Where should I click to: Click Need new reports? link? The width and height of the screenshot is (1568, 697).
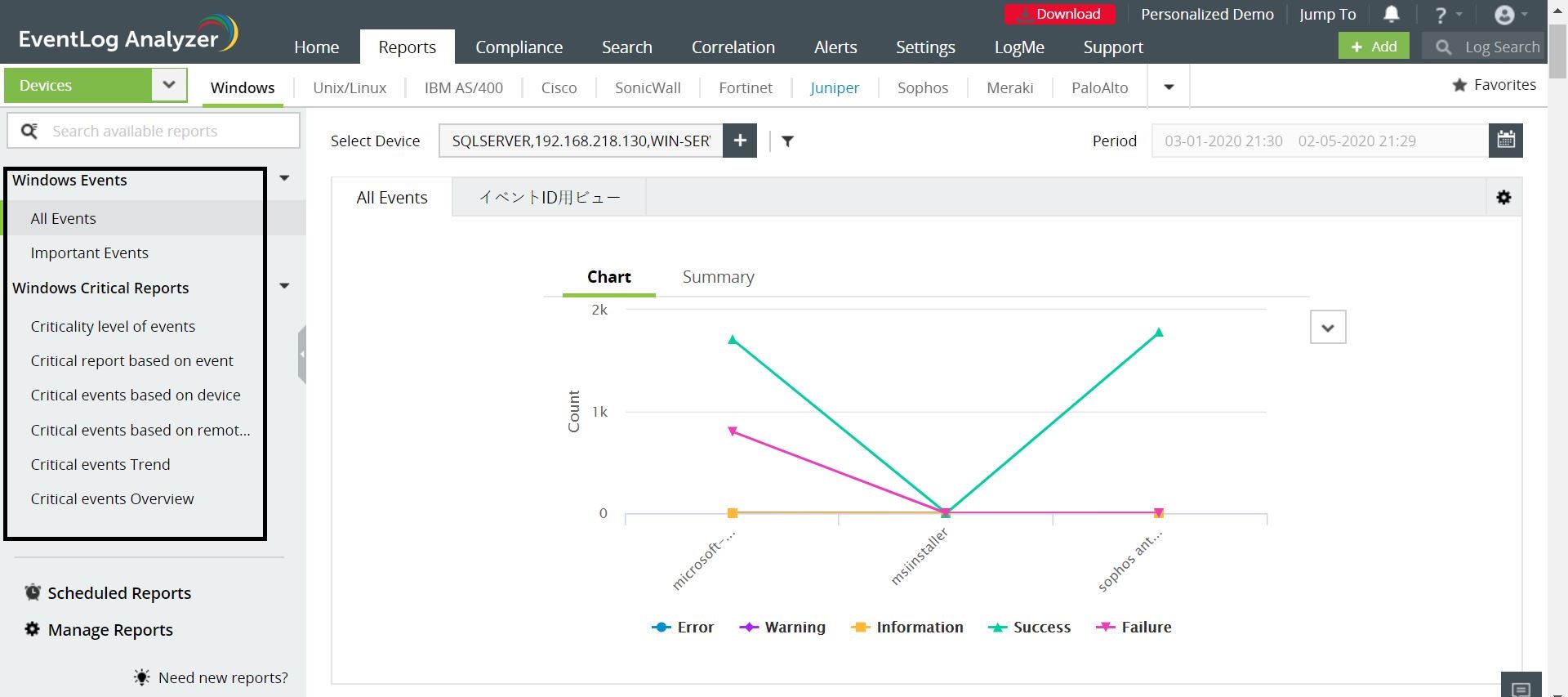(223, 677)
